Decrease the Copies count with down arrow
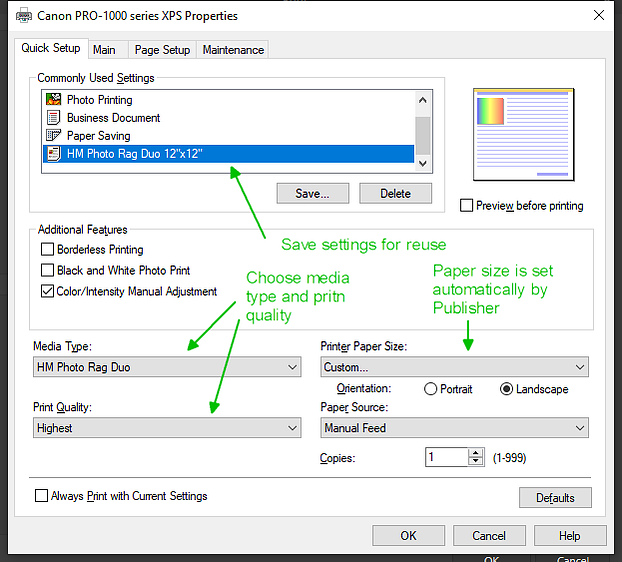 tap(475, 461)
